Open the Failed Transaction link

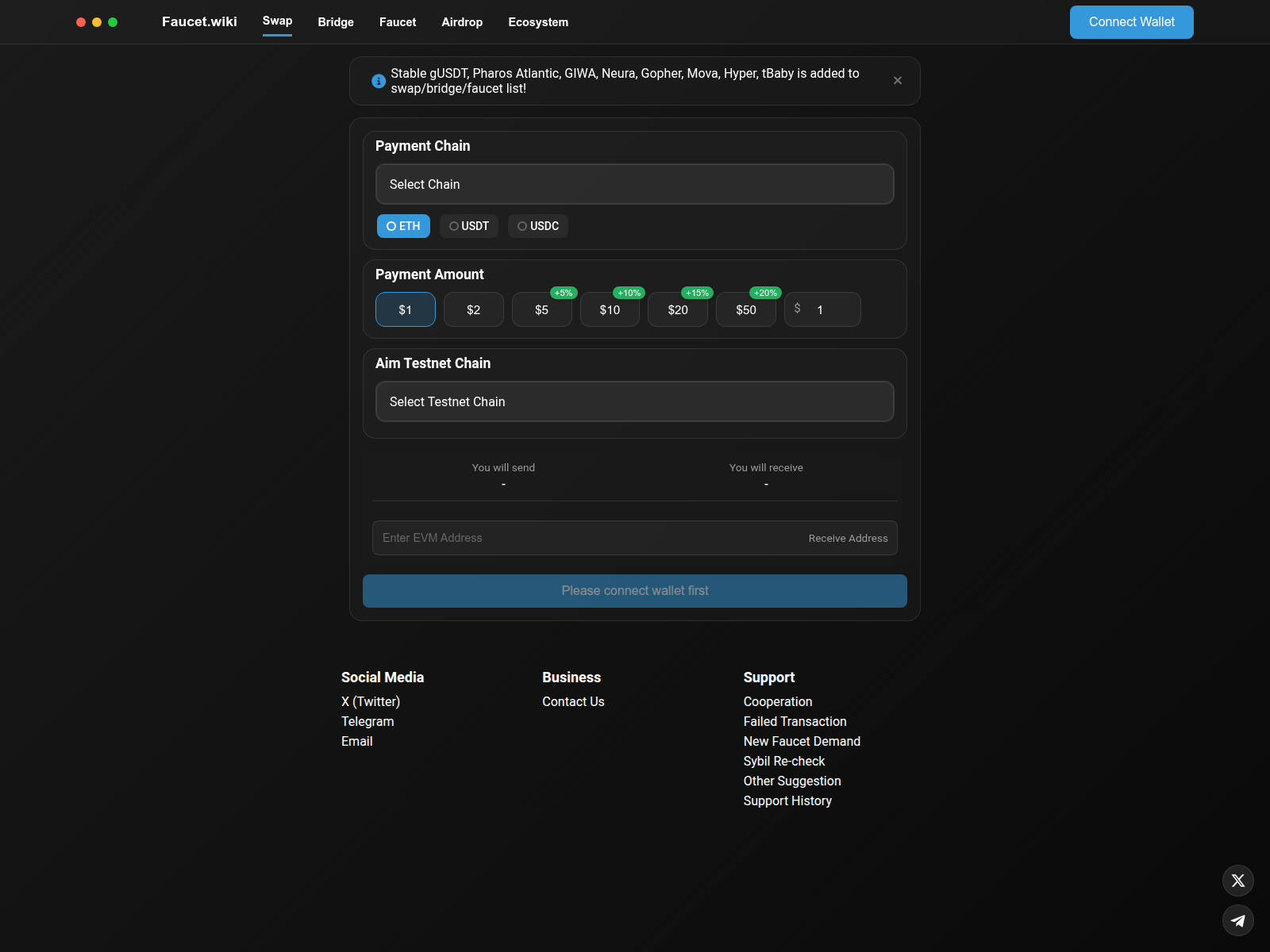pyautogui.click(x=795, y=722)
